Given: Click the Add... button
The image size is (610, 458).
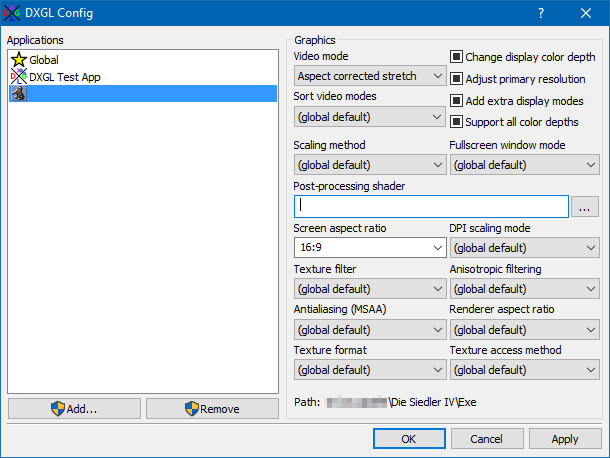Looking at the screenshot, I should pos(74,409).
